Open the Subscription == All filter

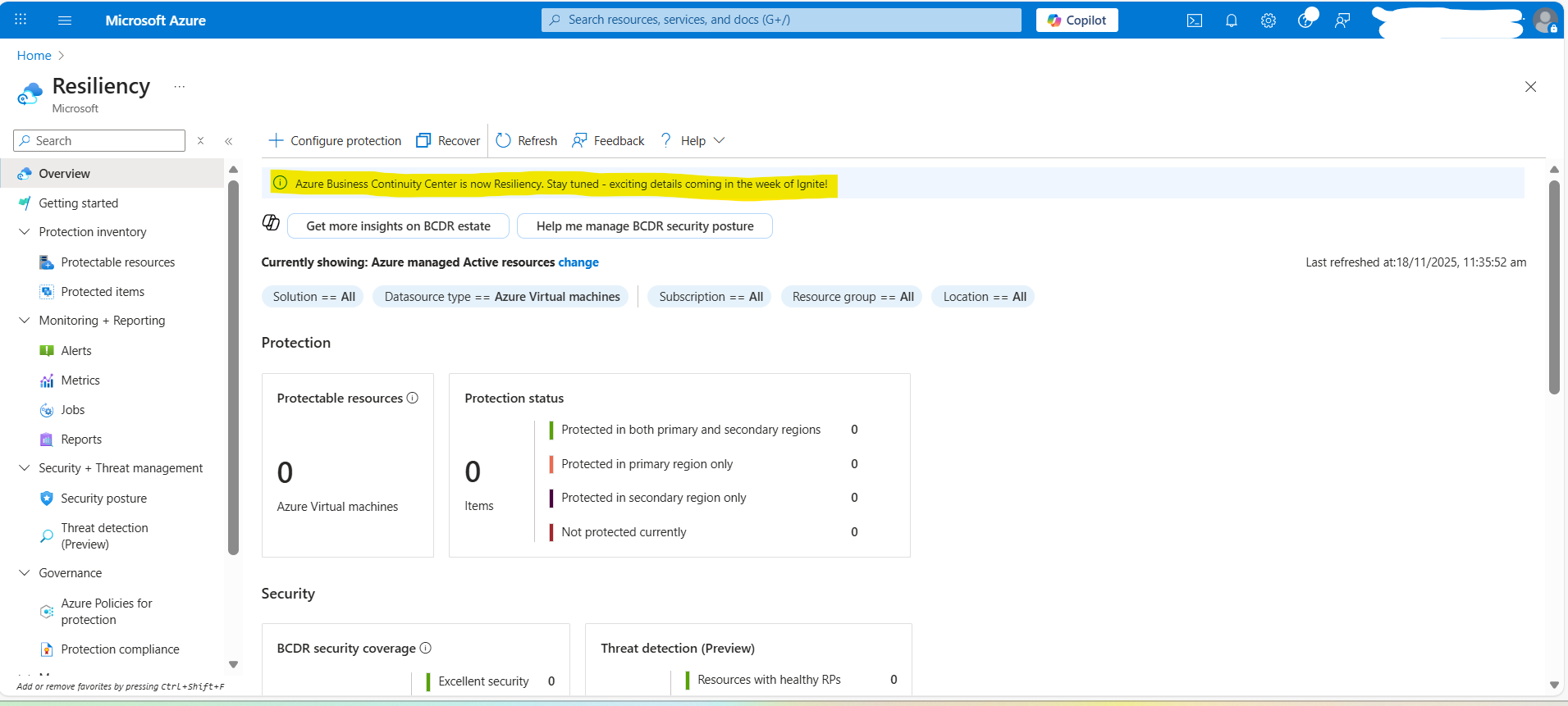click(x=711, y=297)
